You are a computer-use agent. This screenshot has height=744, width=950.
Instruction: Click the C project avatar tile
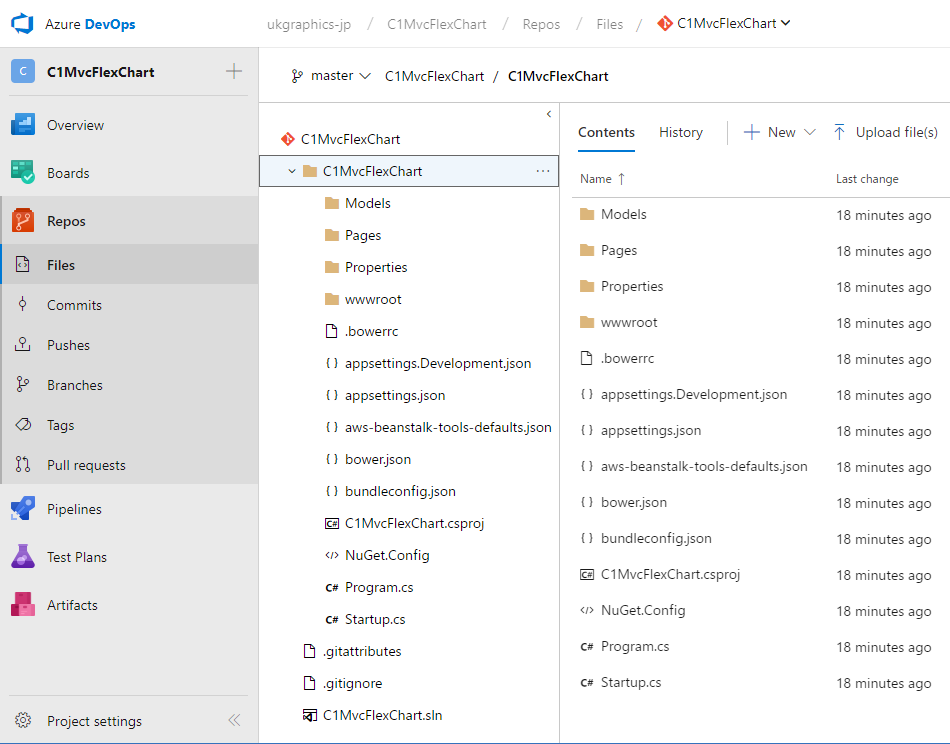(x=23, y=71)
